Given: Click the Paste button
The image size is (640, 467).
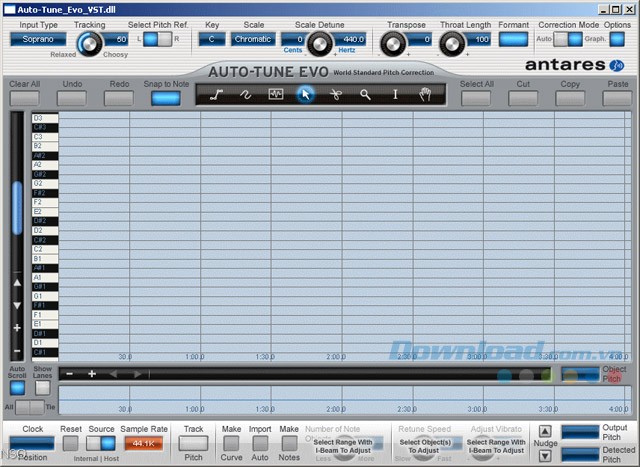Looking at the screenshot, I should coord(617,98).
